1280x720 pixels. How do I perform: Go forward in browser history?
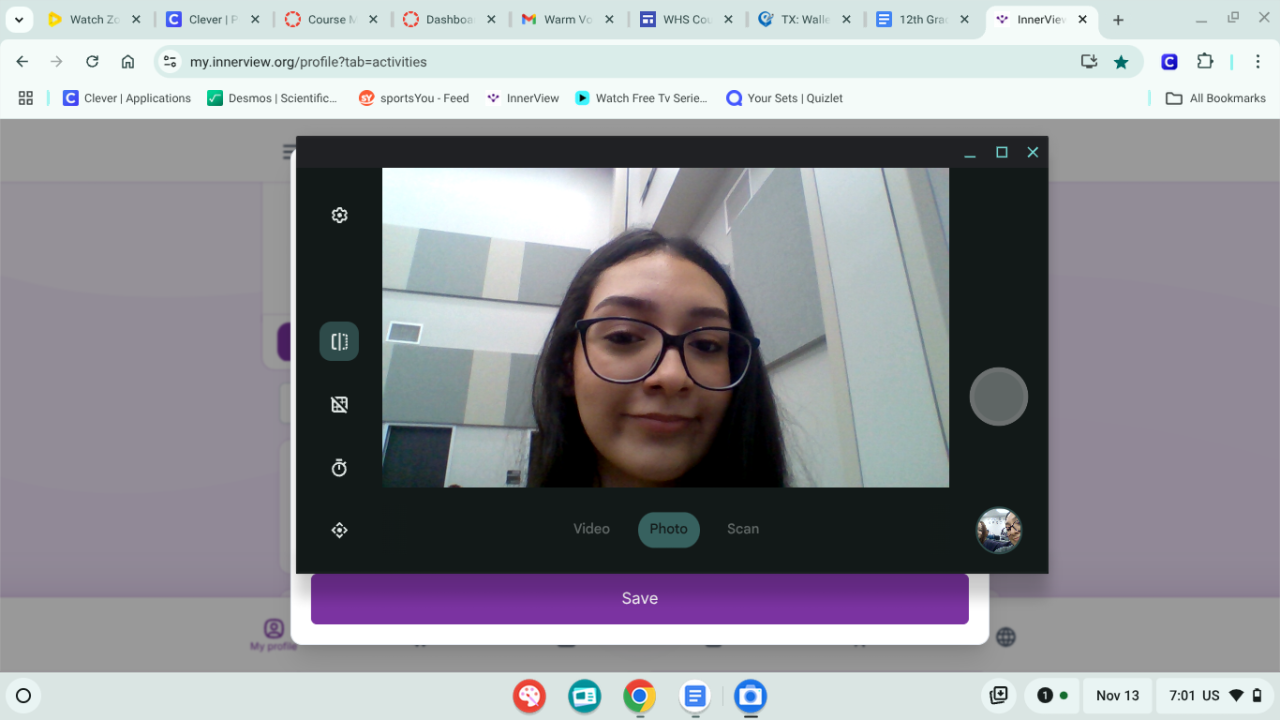pyautogui.click(x=57, y=62)
